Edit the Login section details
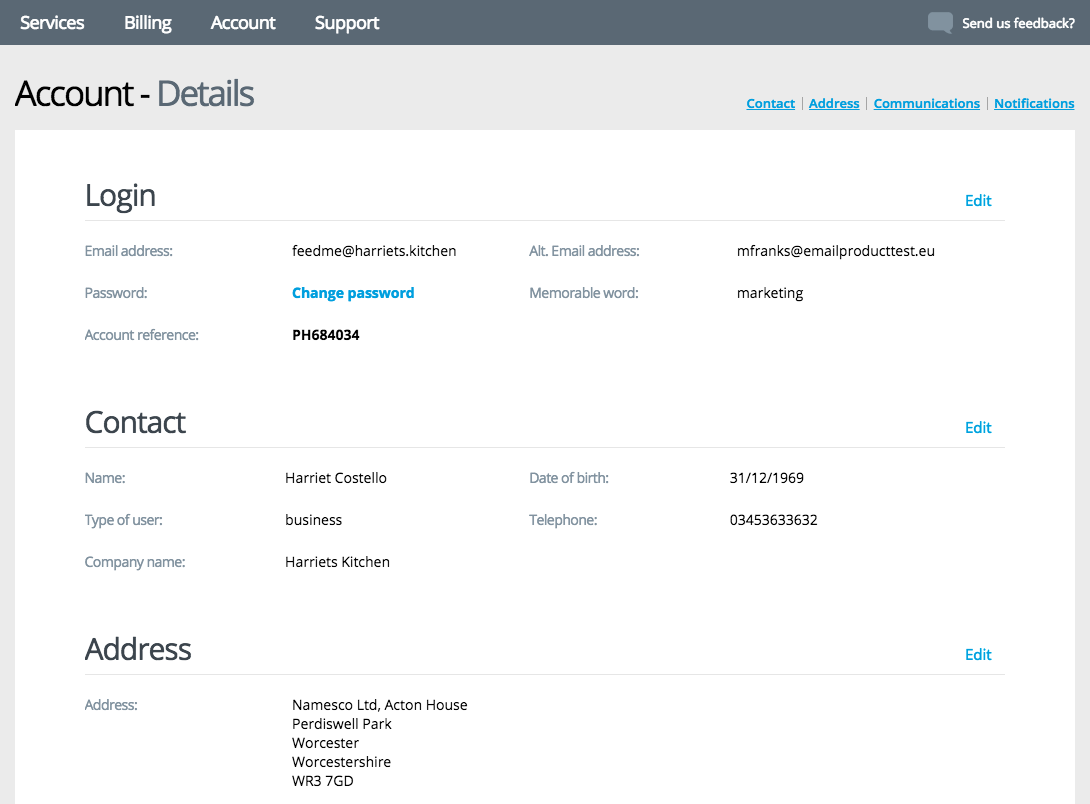Image resolution: width=1090 pixels, height=804 pixels. (x=977, y=201)
